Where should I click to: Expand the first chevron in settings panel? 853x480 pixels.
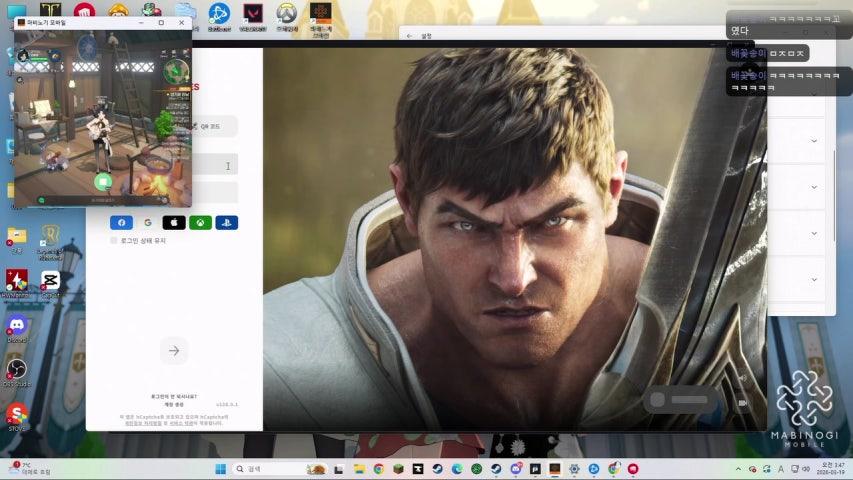coord(815,93)
